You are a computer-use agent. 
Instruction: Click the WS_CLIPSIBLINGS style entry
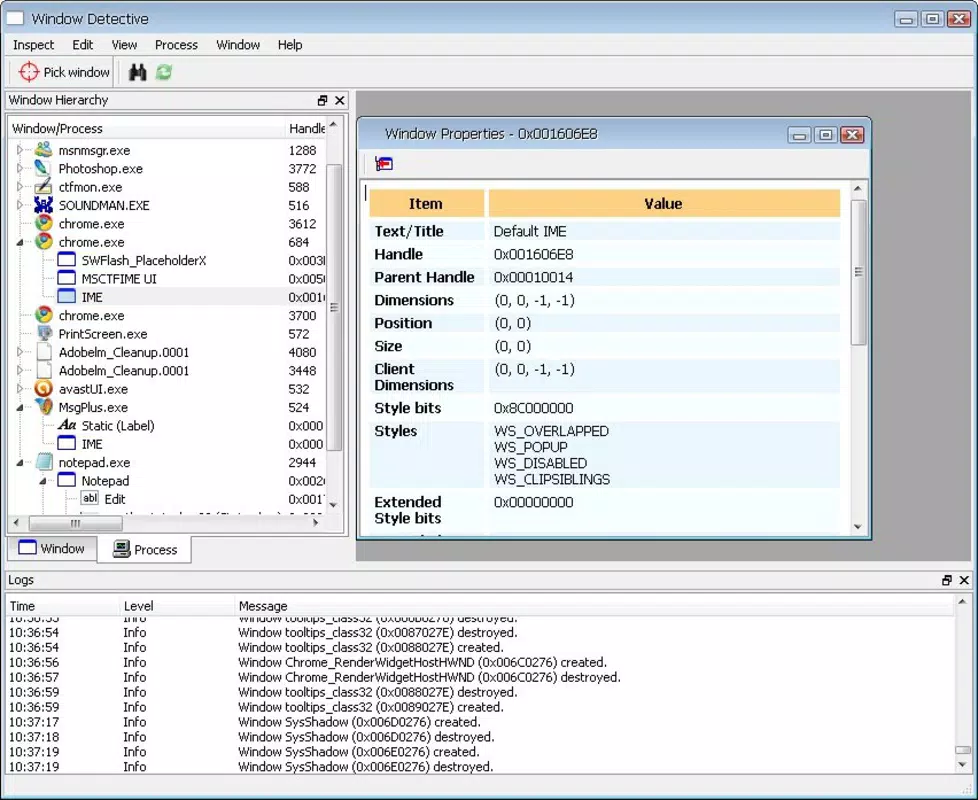coord(552,480)
